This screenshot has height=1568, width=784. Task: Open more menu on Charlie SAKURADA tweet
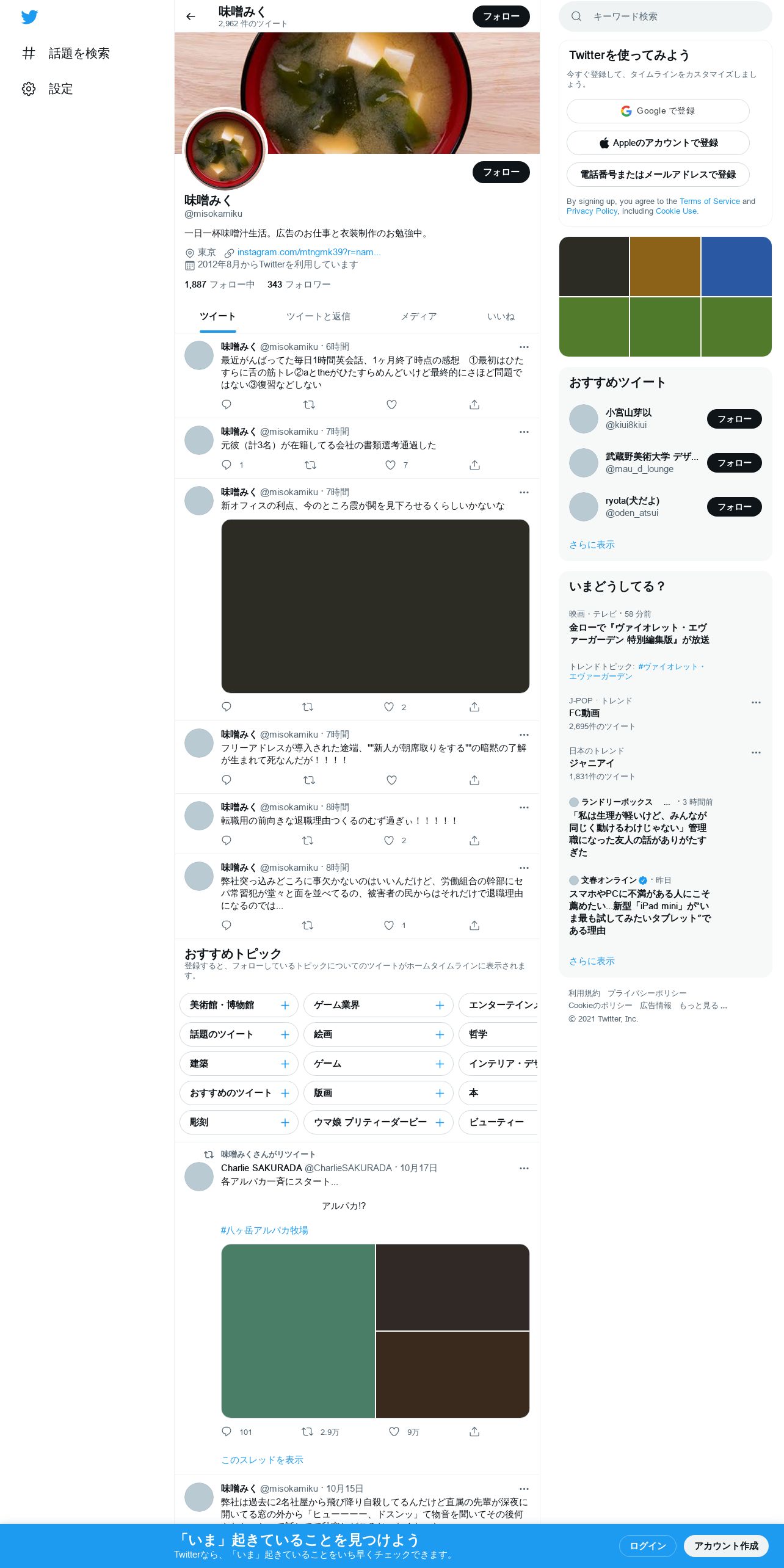524,1168
